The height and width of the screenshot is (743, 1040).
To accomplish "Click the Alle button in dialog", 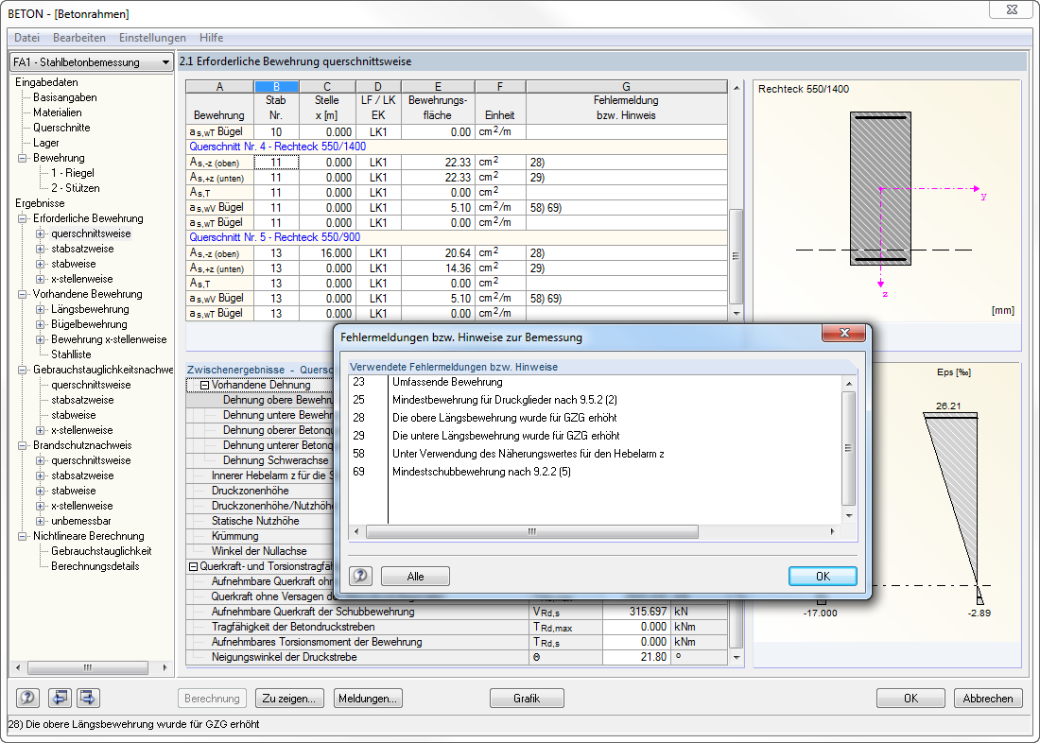I will 415,576.
